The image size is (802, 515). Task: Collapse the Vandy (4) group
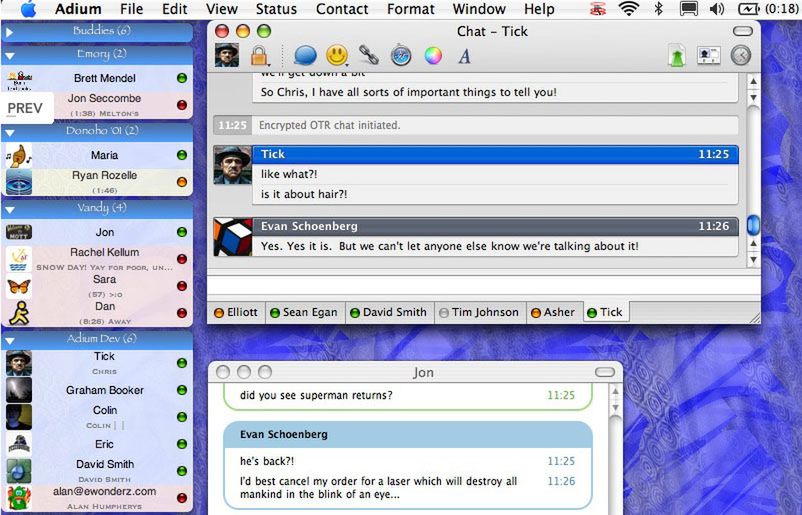click(10, 210)
